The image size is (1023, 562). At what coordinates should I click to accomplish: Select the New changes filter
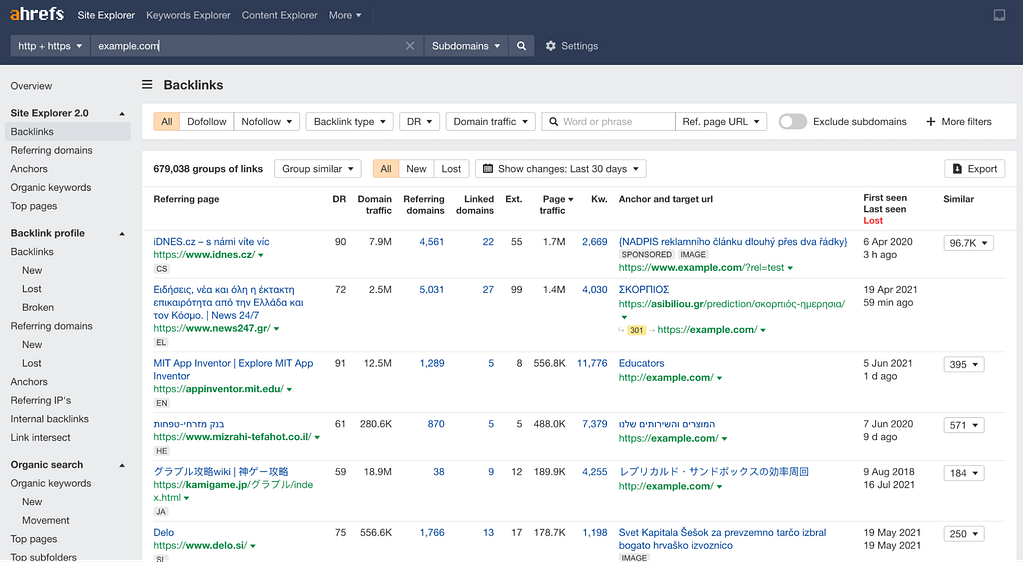point(416,168)
